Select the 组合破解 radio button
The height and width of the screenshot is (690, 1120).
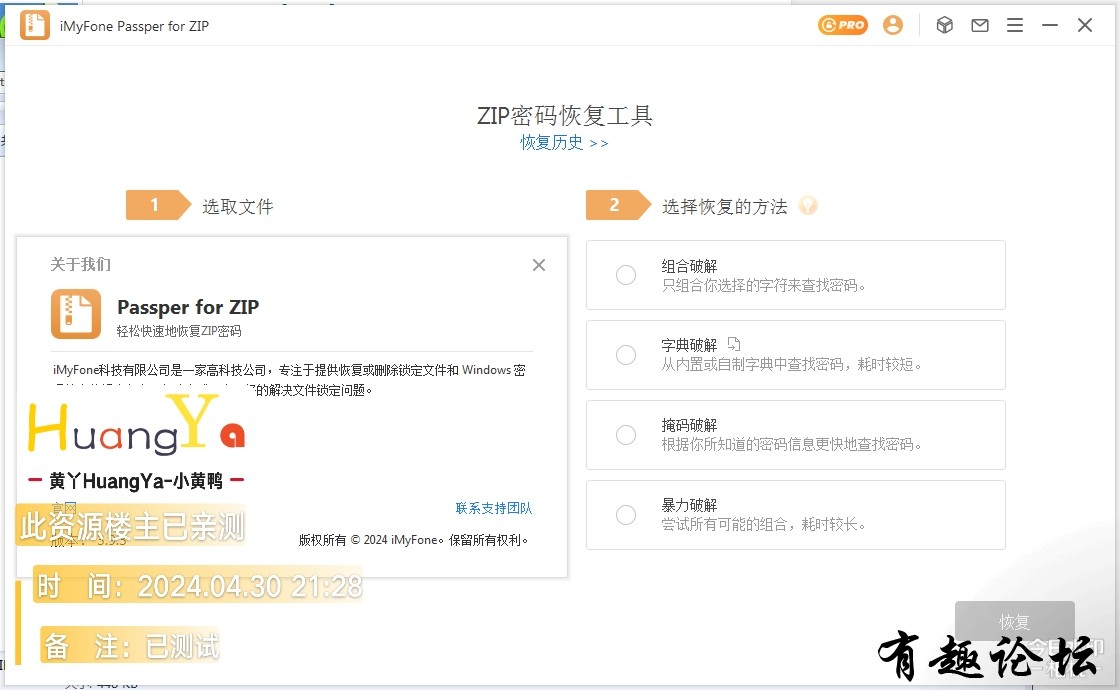pos(626,275)
